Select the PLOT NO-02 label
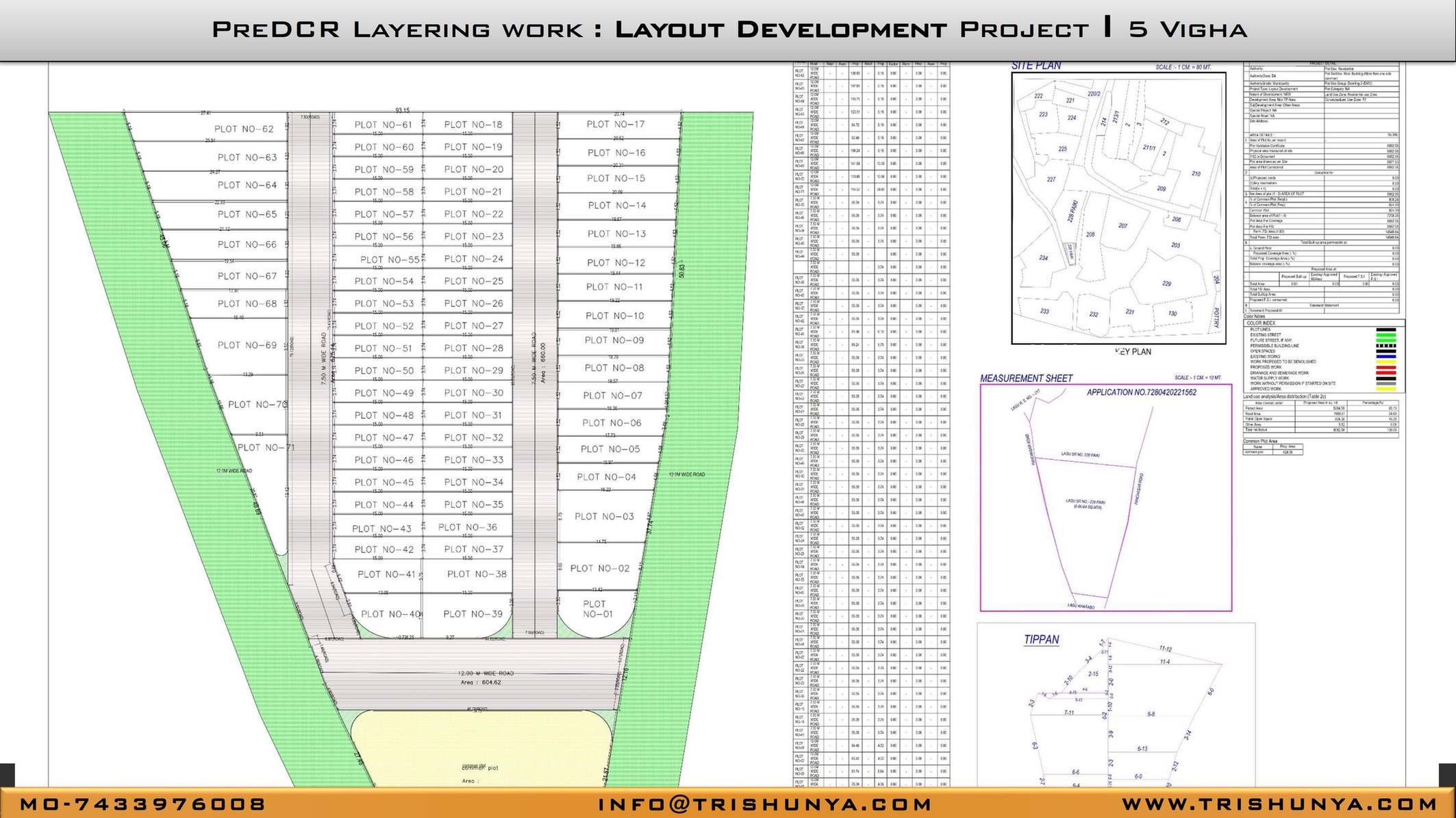Viewport: 1456px width, 818px height. tap(600, 568)
